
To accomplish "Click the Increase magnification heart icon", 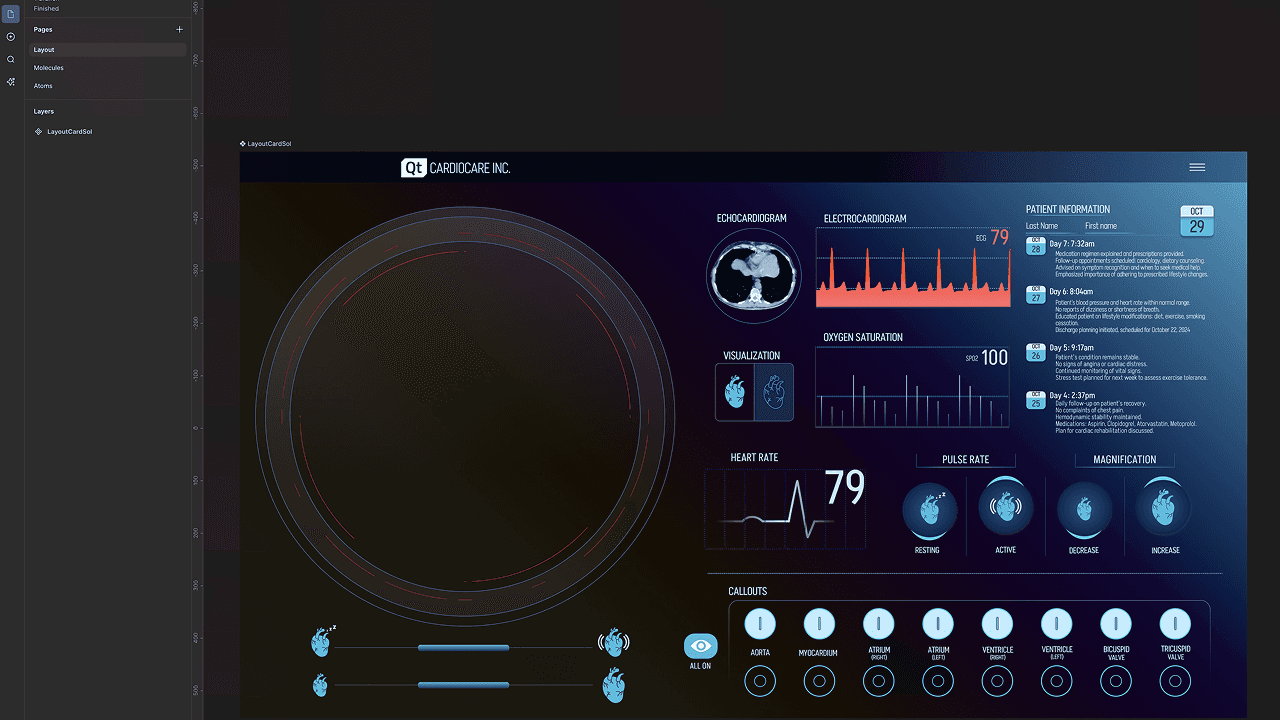I will pos(1162,510).
